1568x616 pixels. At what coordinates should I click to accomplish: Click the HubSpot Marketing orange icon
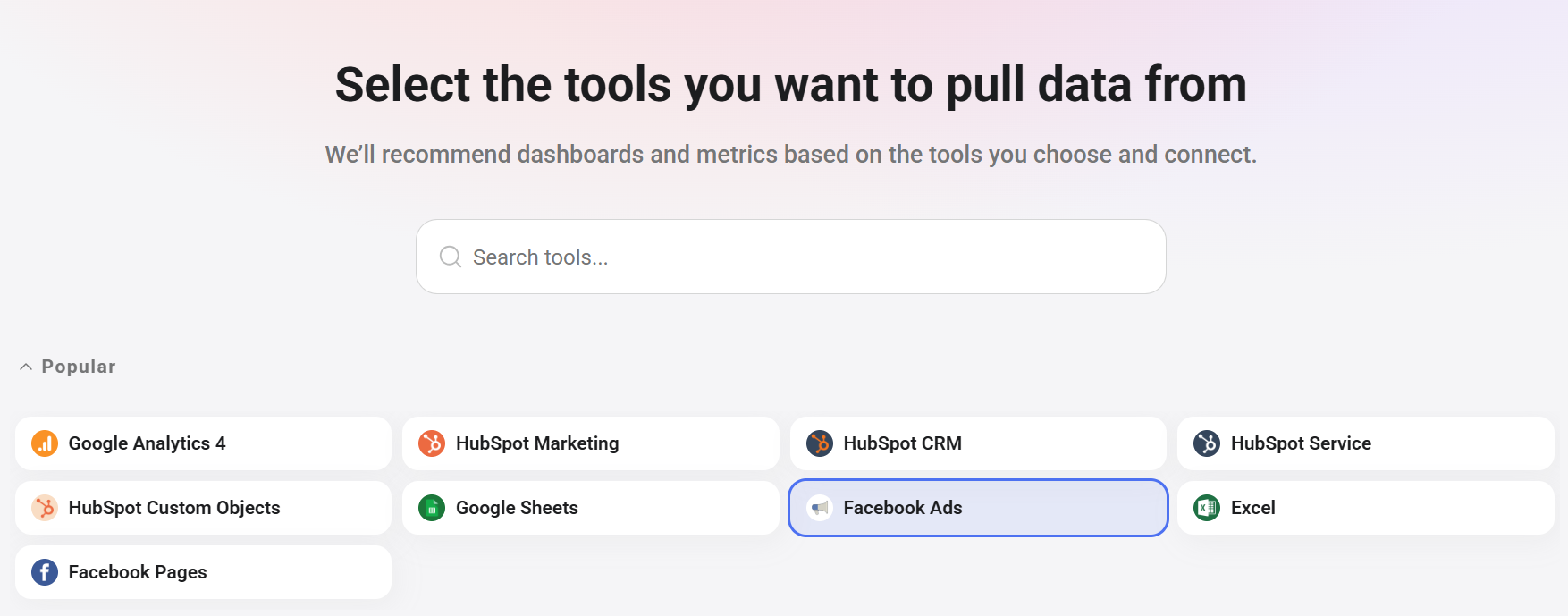(432, 443)
